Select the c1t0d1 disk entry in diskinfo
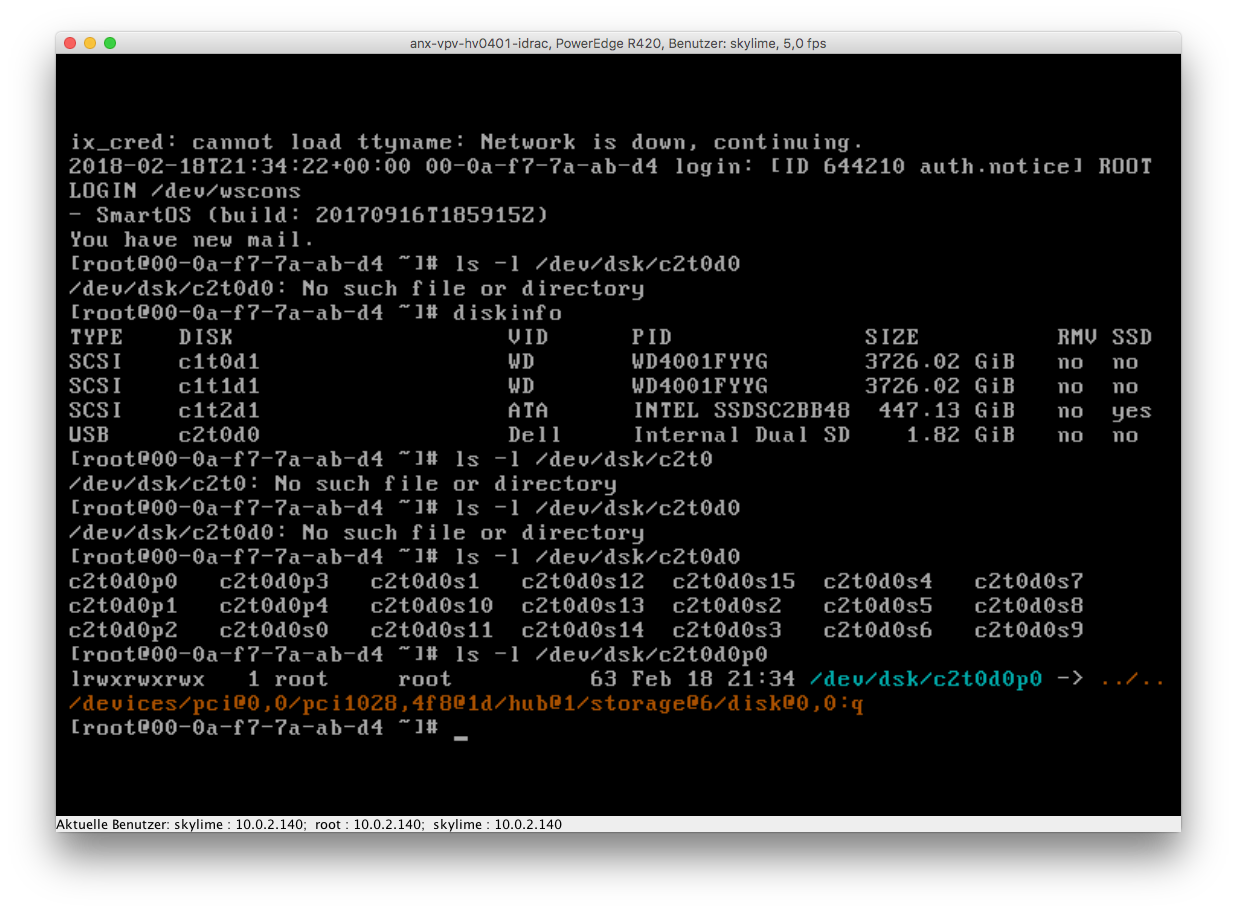 (219, 362)
